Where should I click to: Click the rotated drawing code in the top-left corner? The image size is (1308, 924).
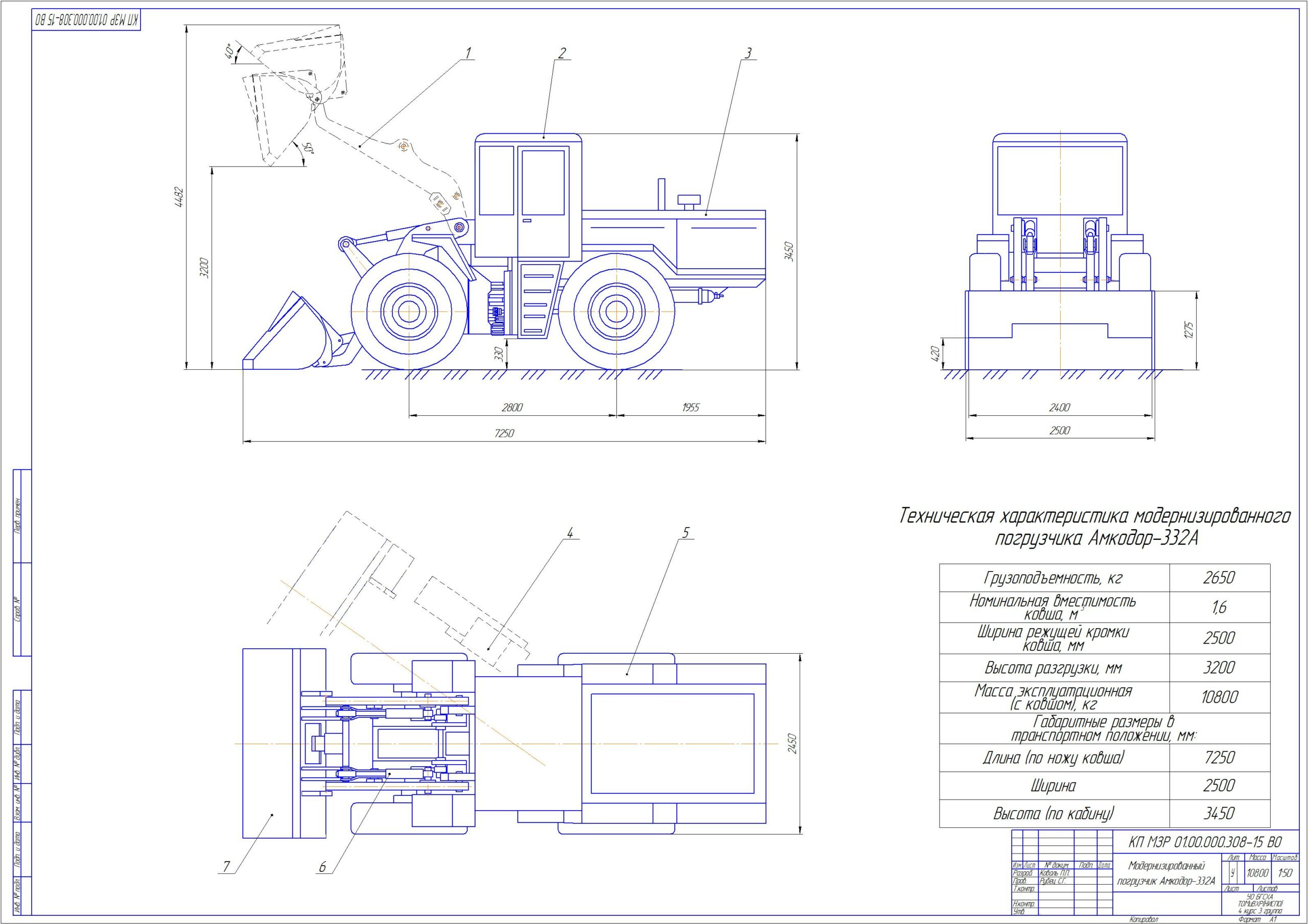pos(86,21)
